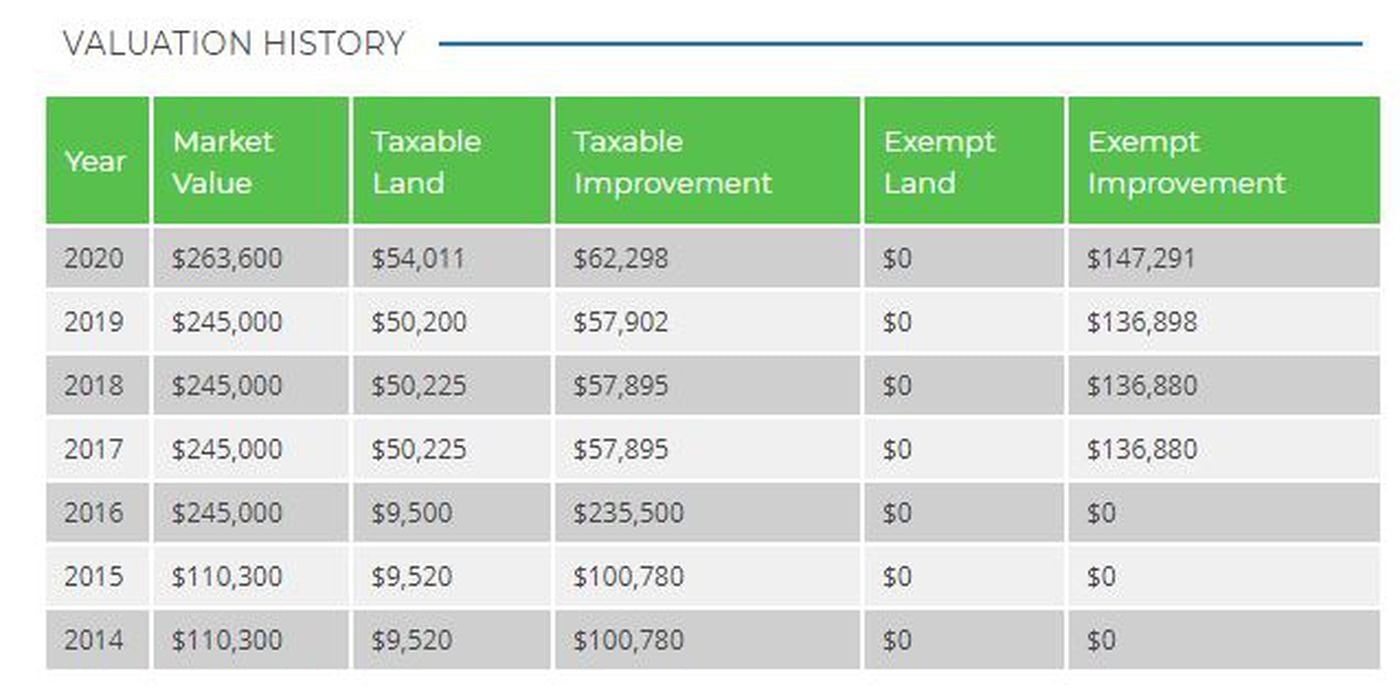
Task: Click the Year column header
Action: click(96, 161)
